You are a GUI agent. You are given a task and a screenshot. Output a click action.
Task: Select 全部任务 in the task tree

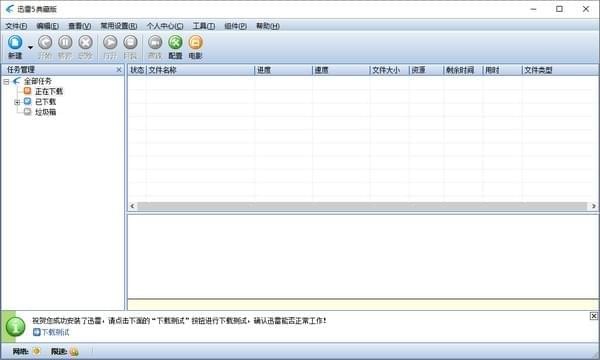point(38,81)
